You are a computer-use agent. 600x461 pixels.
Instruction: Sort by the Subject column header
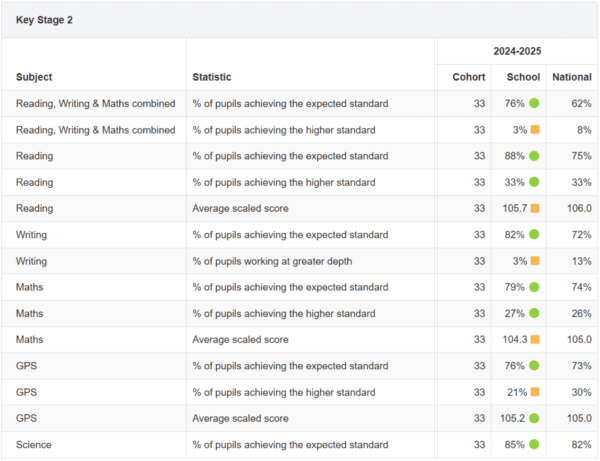(x=34, y=77)
